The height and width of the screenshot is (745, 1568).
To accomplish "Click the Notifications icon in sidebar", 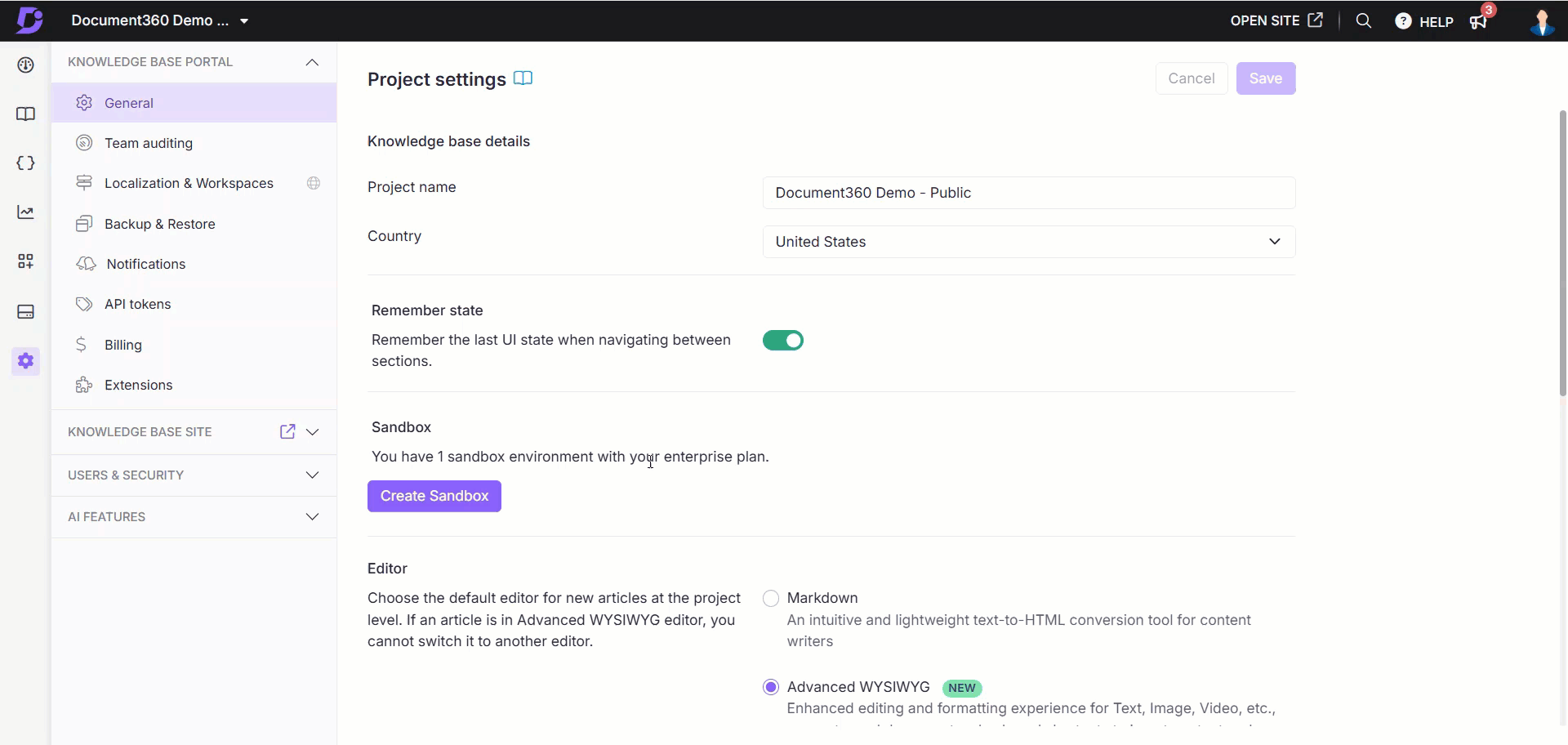I will 86,264.
